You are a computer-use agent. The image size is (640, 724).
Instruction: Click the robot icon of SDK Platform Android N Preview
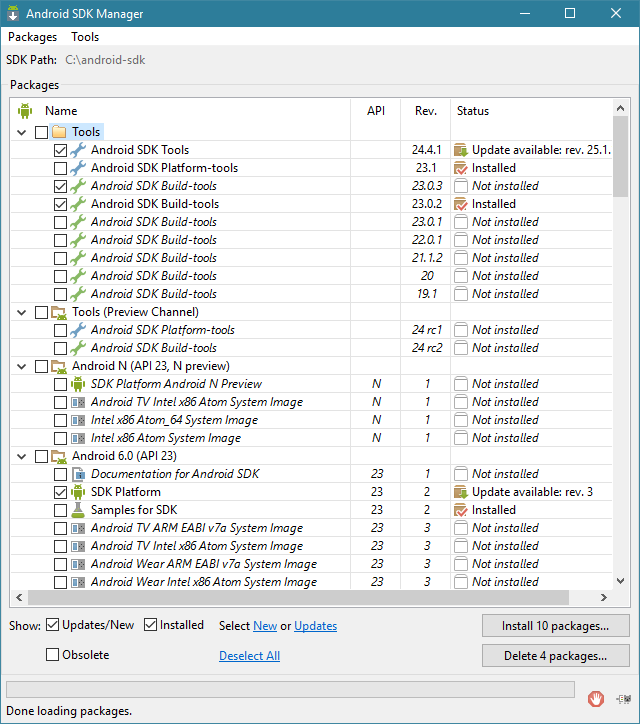click(78, 384)
